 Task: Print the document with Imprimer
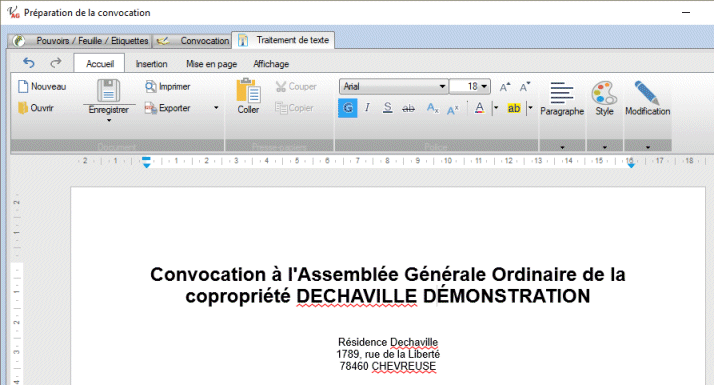tap(168, 87)
